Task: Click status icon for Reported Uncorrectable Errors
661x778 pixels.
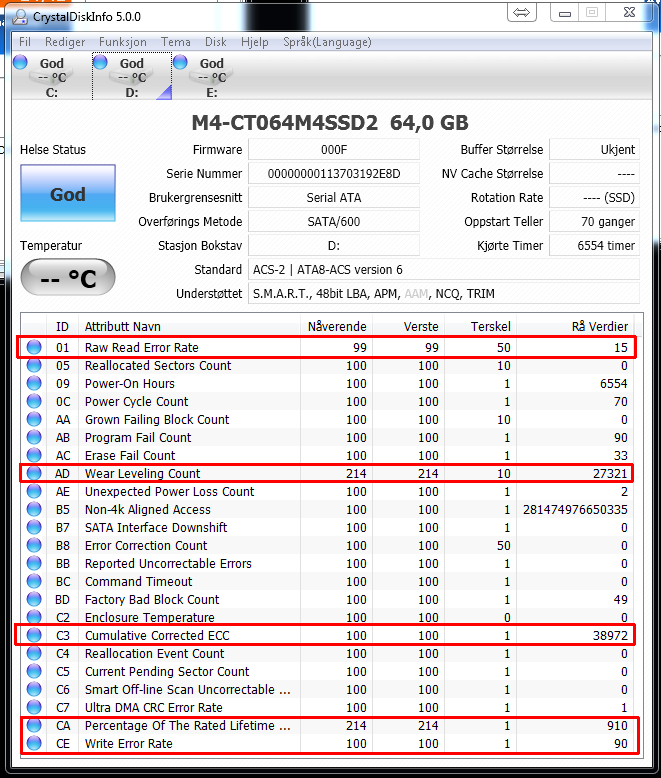Action: (34, 563)
